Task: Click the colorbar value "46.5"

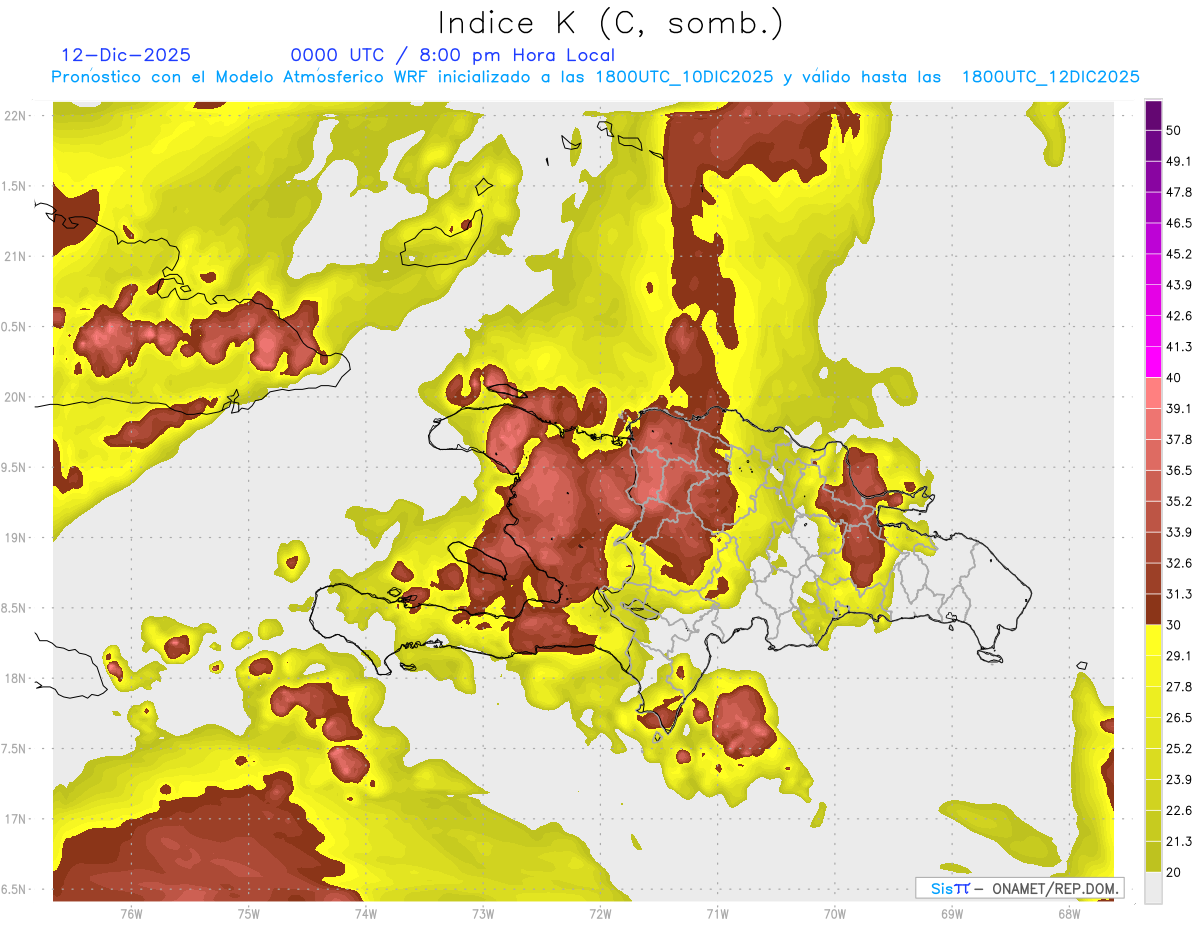Action: (x=1179, y=224)
